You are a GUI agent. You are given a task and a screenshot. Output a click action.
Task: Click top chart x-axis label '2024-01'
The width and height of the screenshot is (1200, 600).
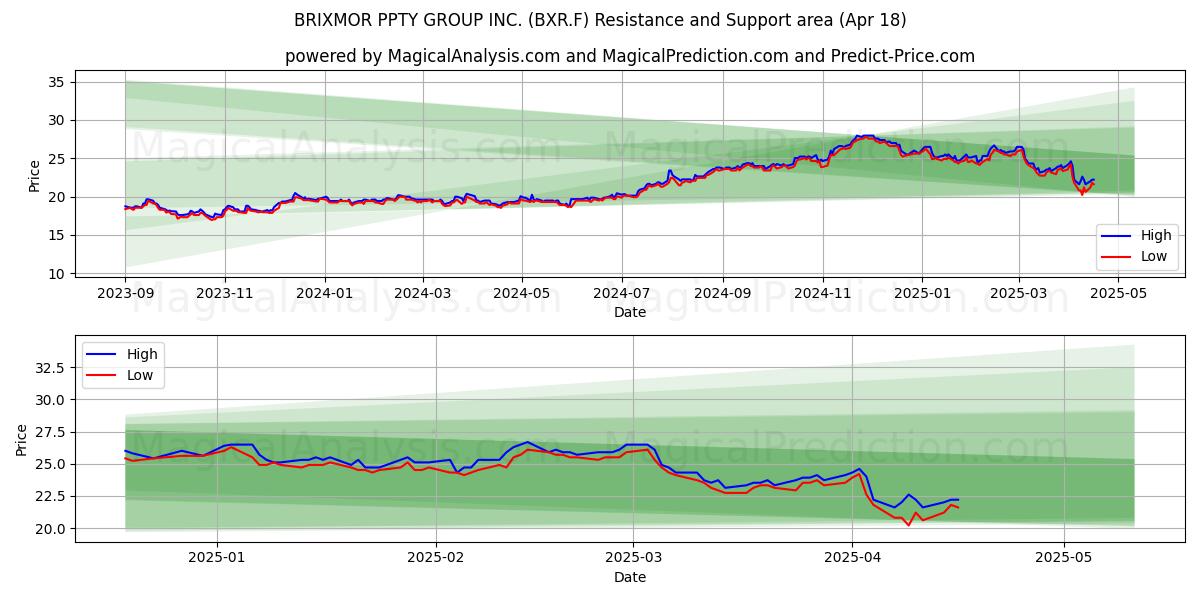pyautogui.click(x=324, y=294)
